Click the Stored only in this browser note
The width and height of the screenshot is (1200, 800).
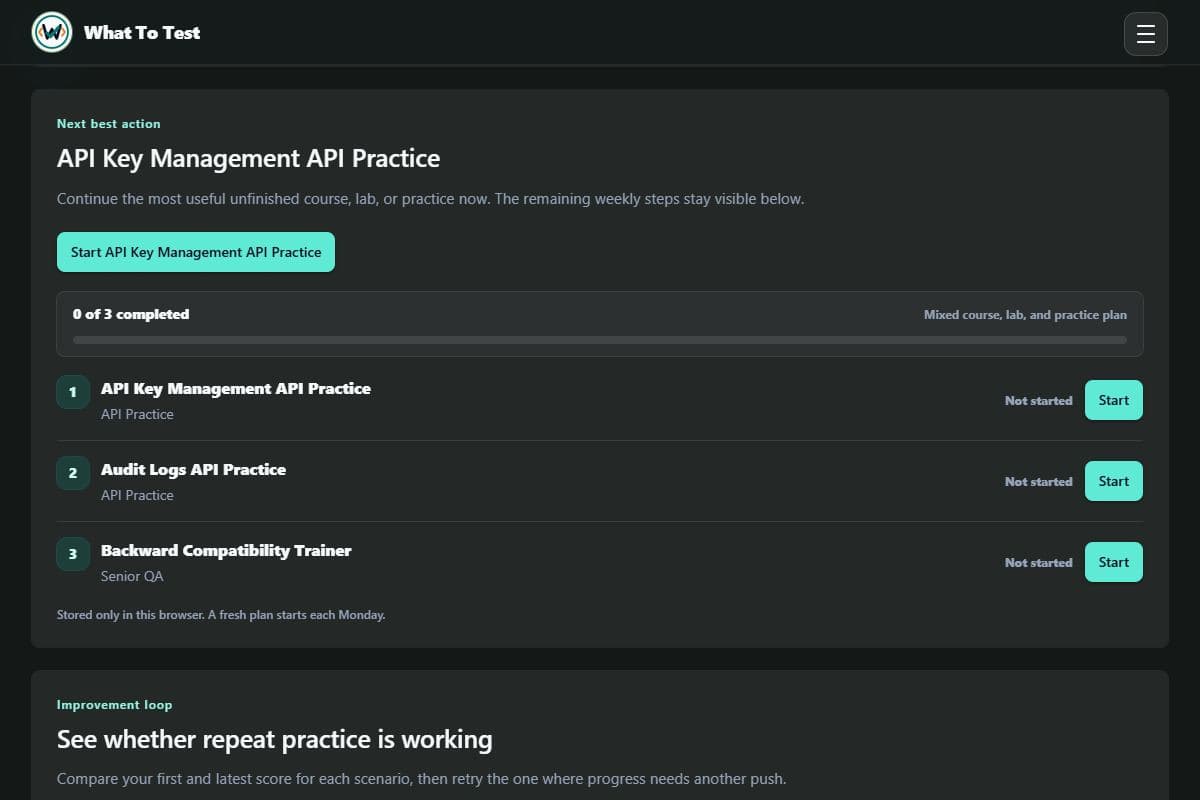221,615
